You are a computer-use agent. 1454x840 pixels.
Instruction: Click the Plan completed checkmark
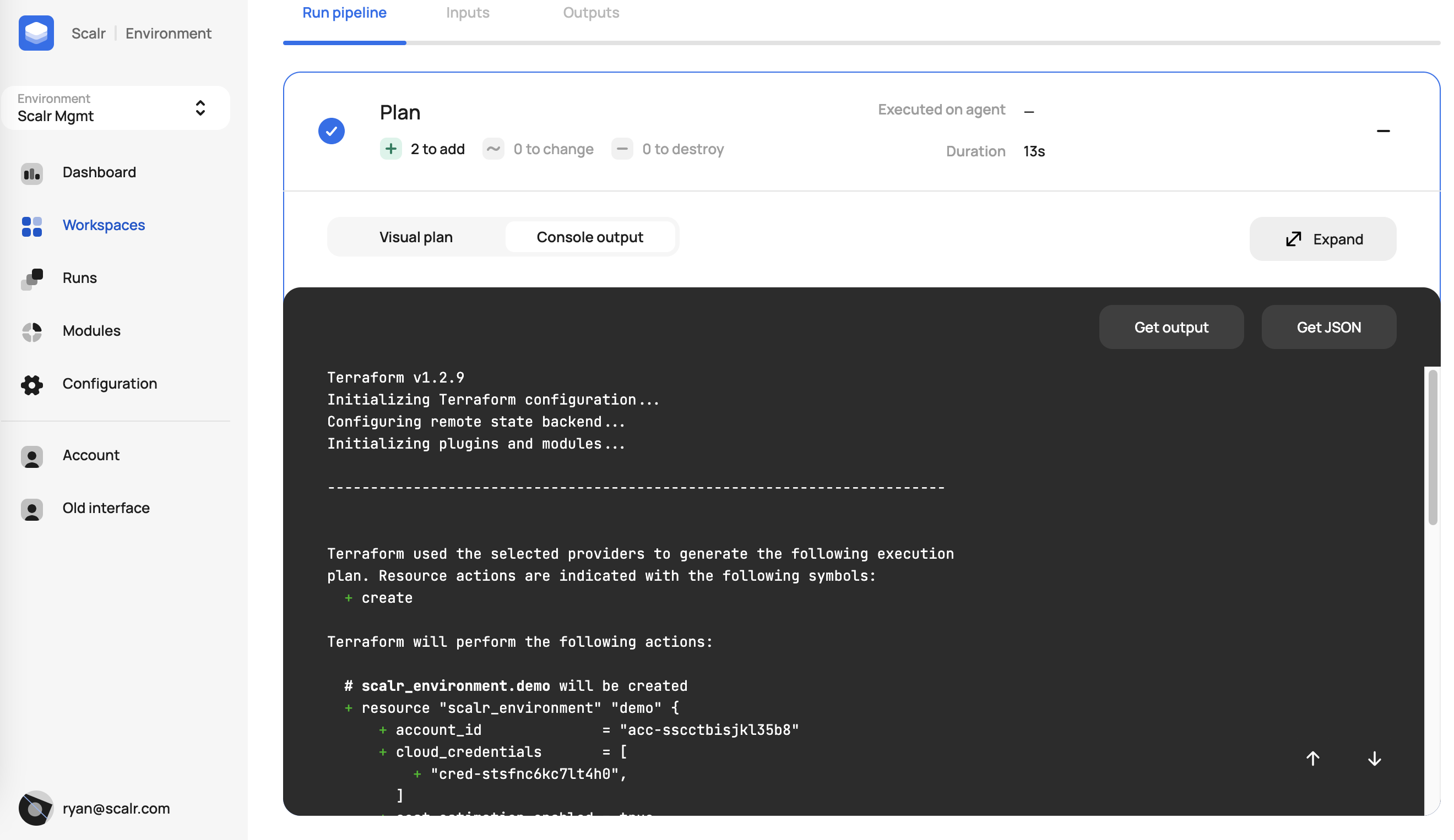coord(331,131)
